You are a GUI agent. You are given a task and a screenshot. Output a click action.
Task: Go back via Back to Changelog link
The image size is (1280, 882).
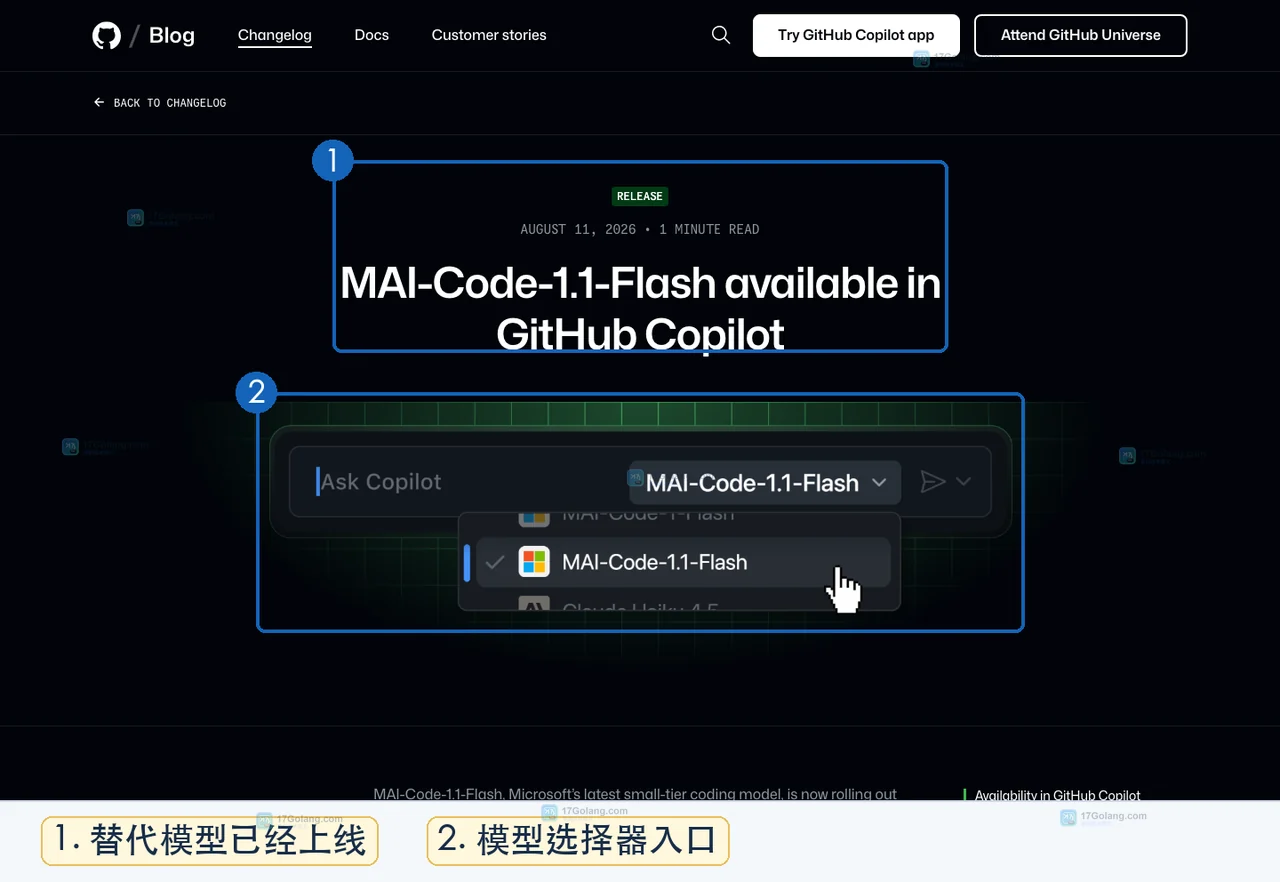[160, 103]
